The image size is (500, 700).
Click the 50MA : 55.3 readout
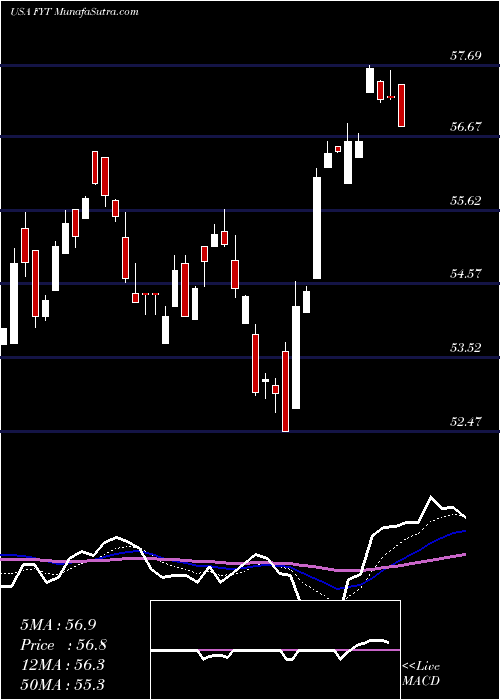[x=62, y=684]
